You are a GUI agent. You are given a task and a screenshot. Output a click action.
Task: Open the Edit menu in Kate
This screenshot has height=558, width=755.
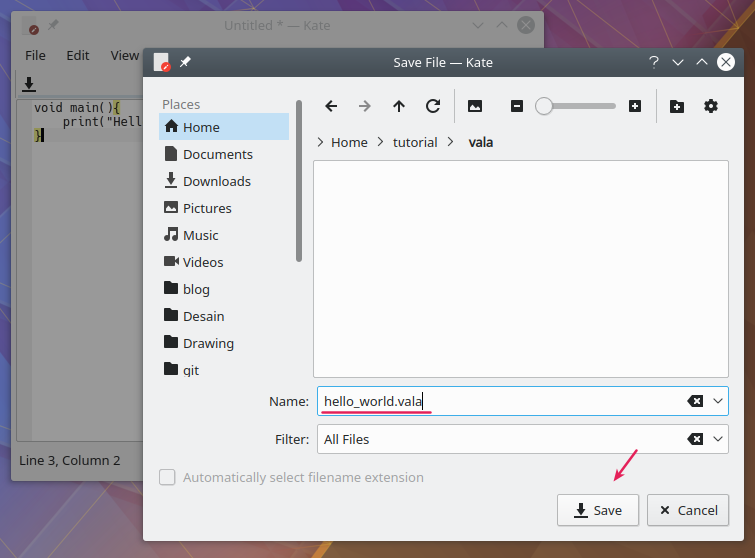78,55
